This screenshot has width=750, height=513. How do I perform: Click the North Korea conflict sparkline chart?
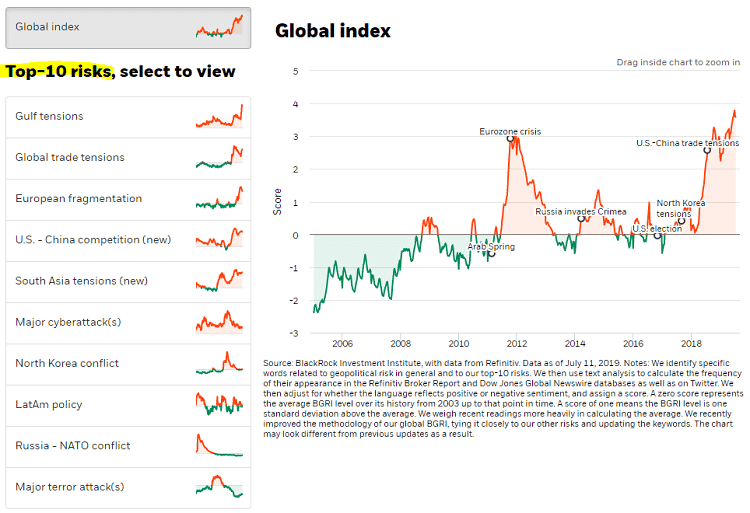click(x=219, y=362)
